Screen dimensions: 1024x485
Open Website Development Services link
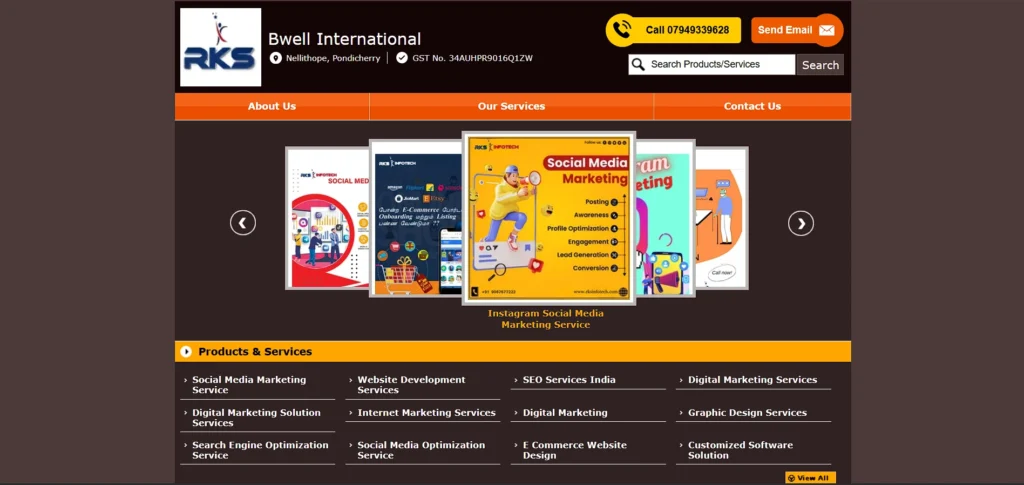click(x=411, y=384)
